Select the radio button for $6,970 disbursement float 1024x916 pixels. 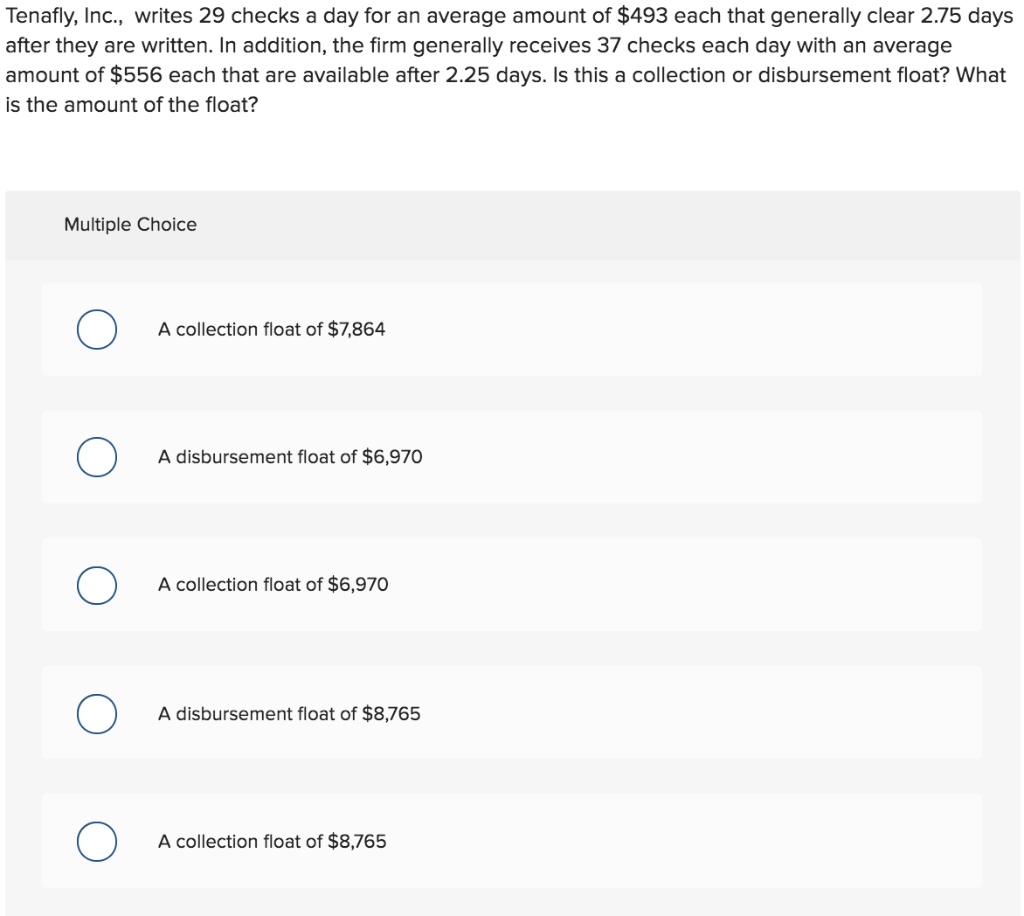click(97, 457)
